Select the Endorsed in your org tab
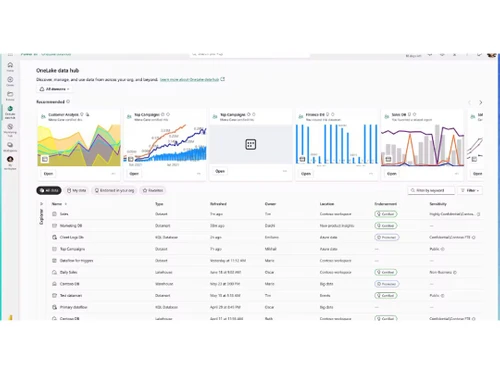Image resolution: width=500 pixels, height=375 pixels. (114, 190)
